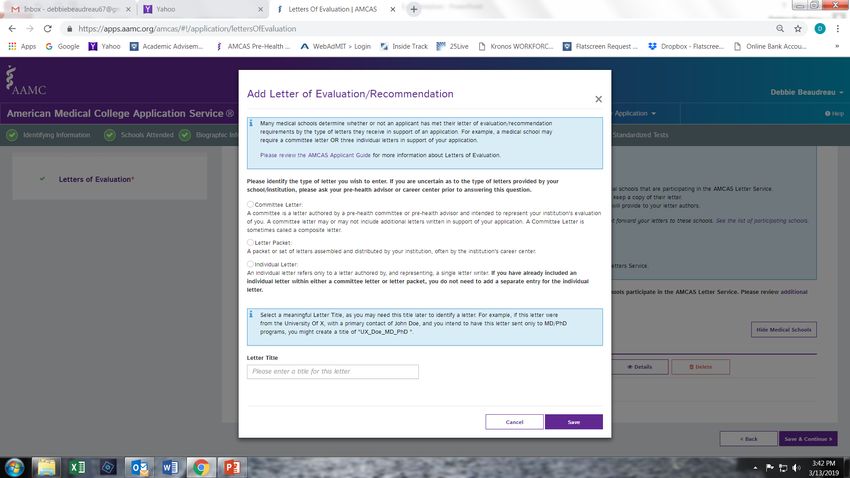Switch to the Yahoo browser tab

[202, 9]
